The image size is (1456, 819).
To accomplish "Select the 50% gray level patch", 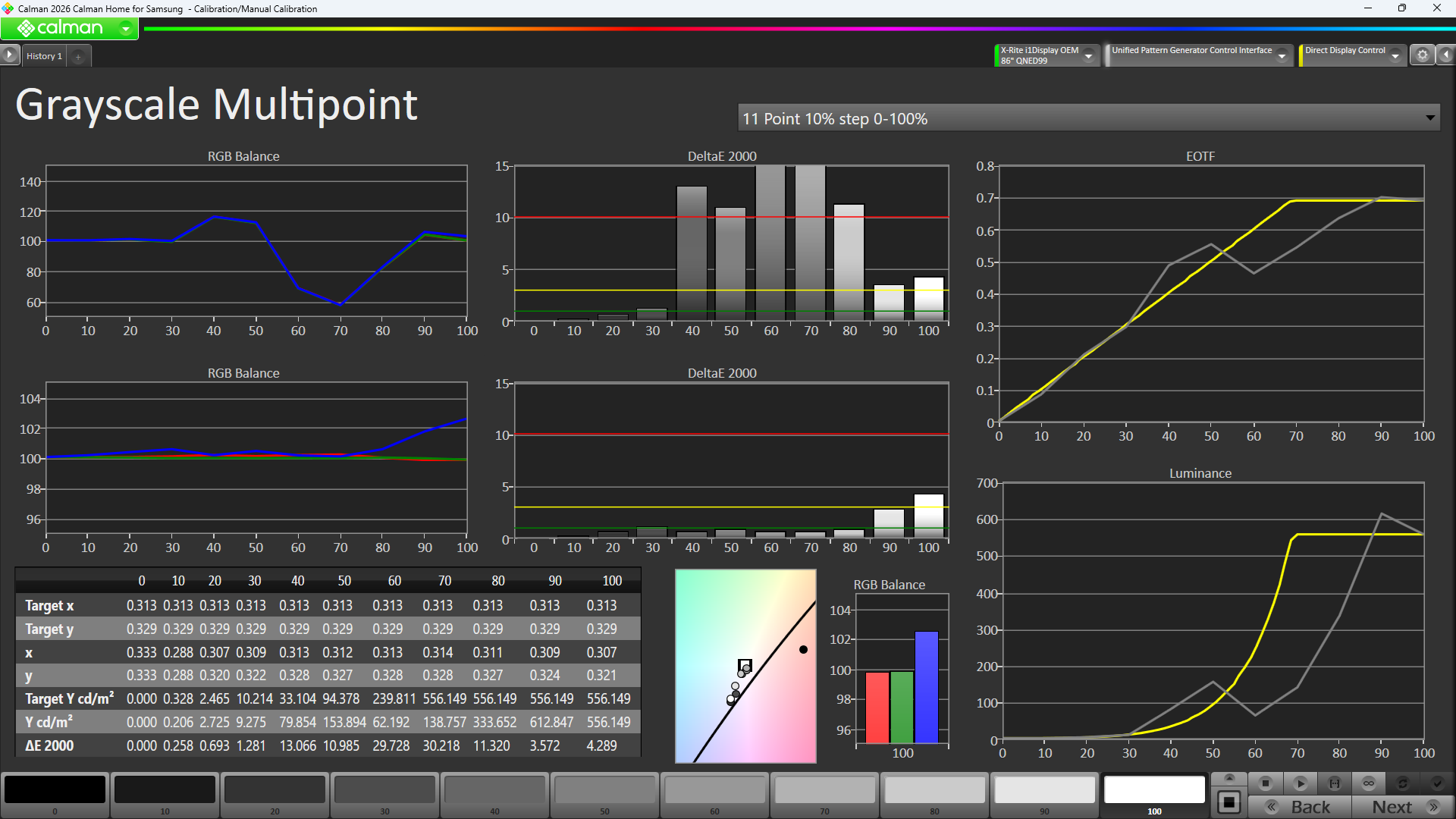I will (604, 790).
